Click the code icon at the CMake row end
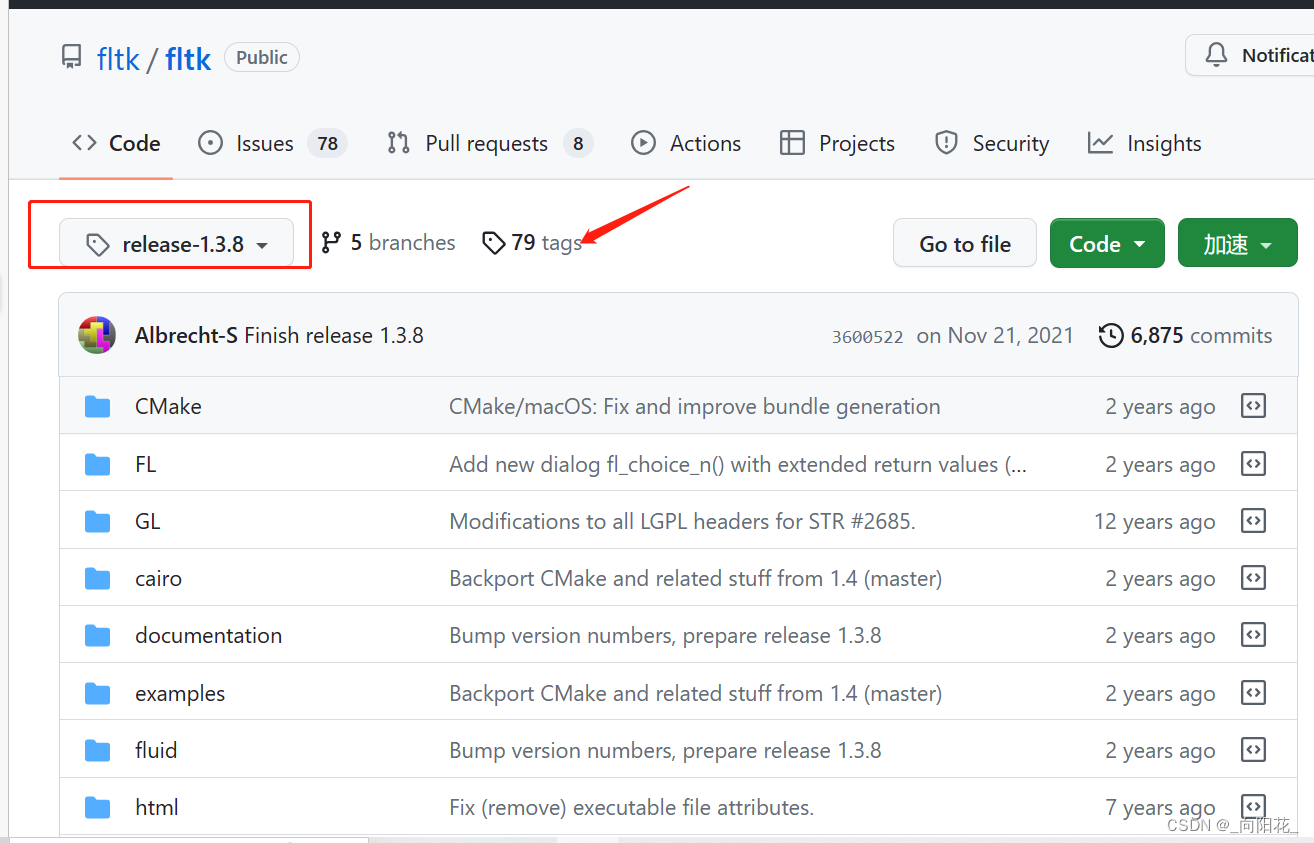The height and width of the screenshot is (843, 1314). (x=1253, y=406)
